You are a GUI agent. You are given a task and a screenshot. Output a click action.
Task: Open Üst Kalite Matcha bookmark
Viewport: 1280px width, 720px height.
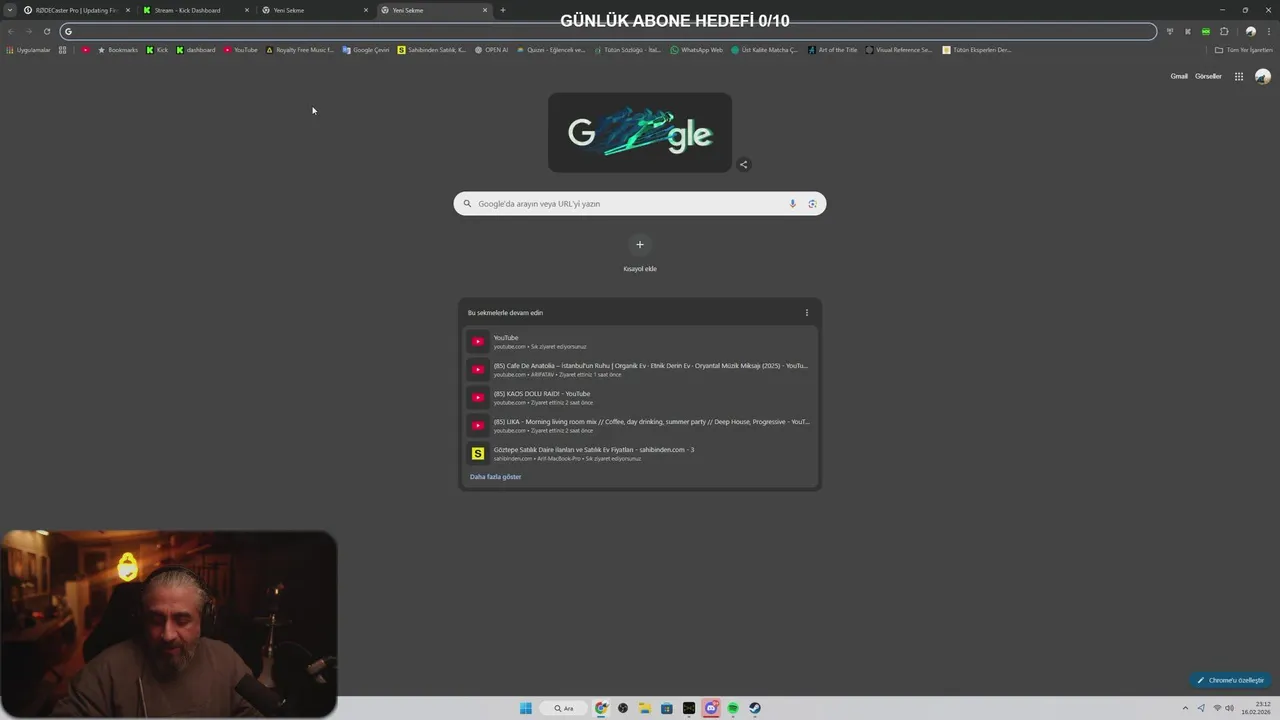(765, 50)
